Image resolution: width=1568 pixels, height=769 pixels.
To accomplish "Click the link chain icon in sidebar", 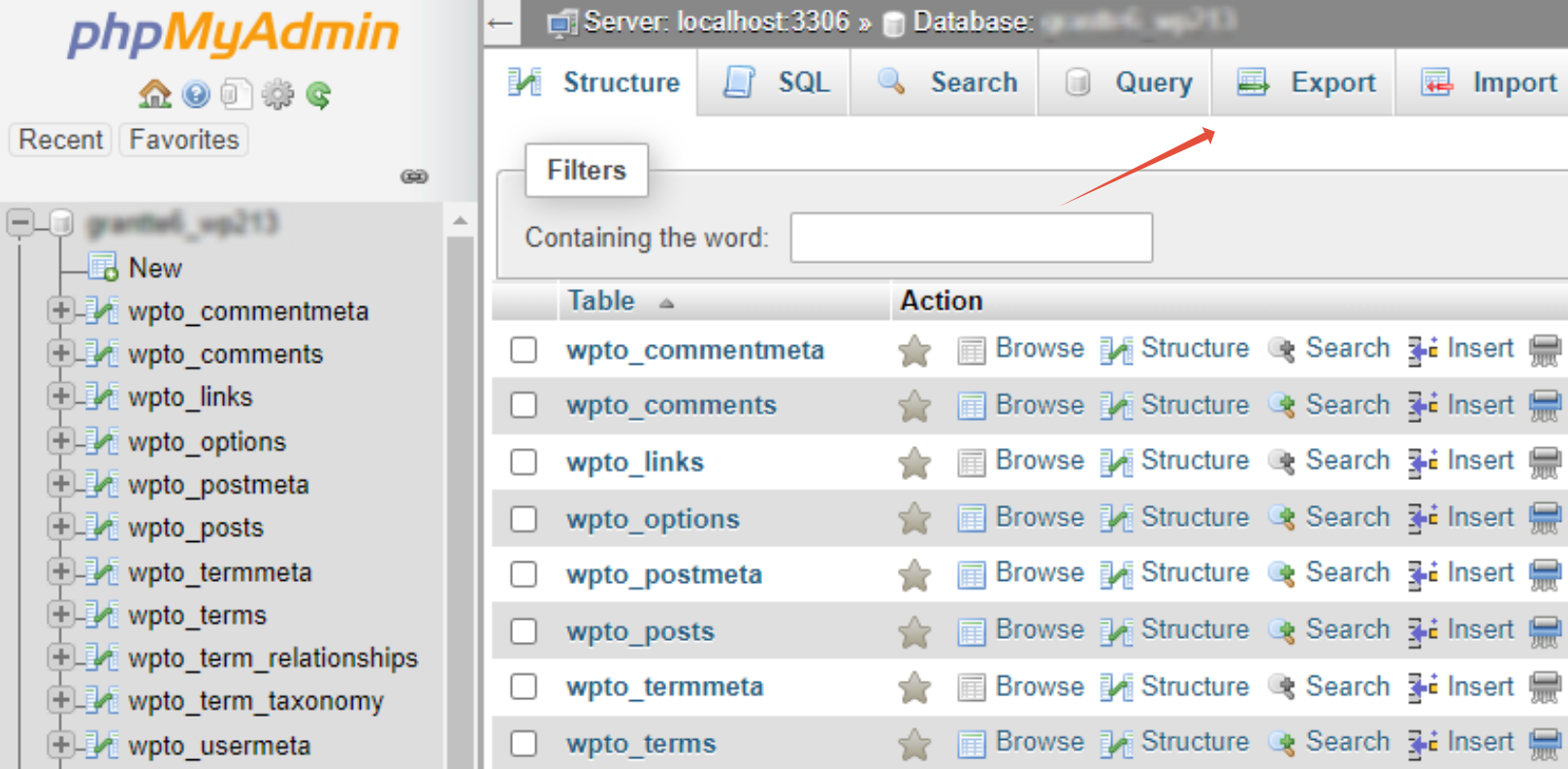I will [x=414, y=176].
